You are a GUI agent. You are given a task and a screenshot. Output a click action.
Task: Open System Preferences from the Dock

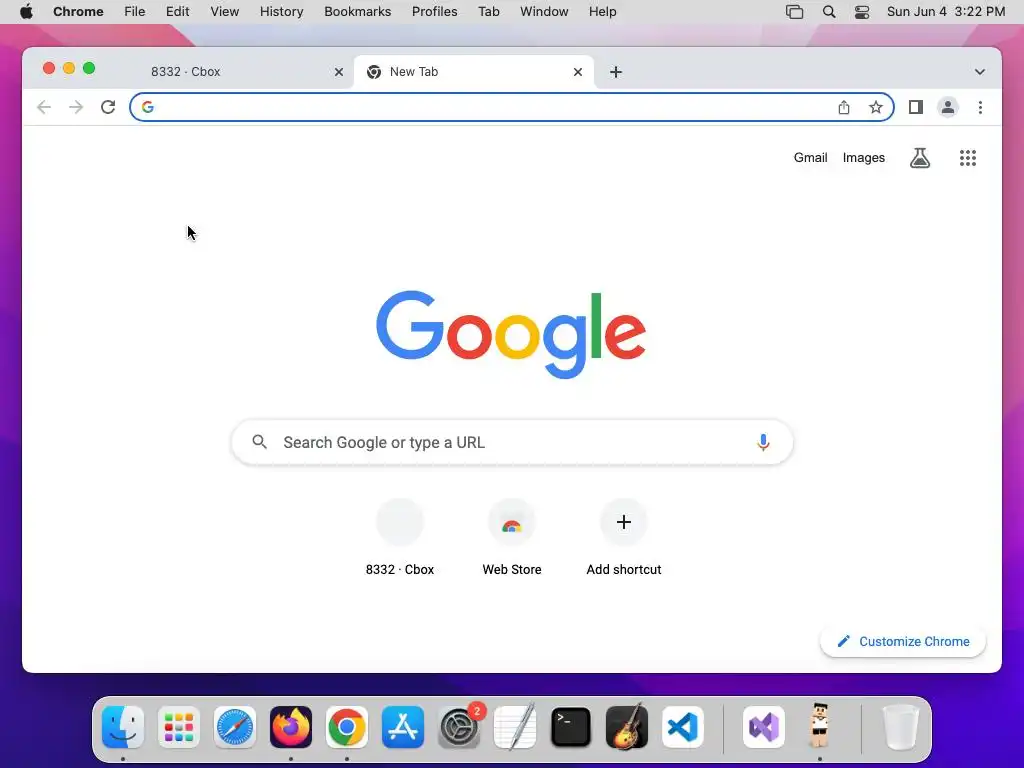coord(459,726)
